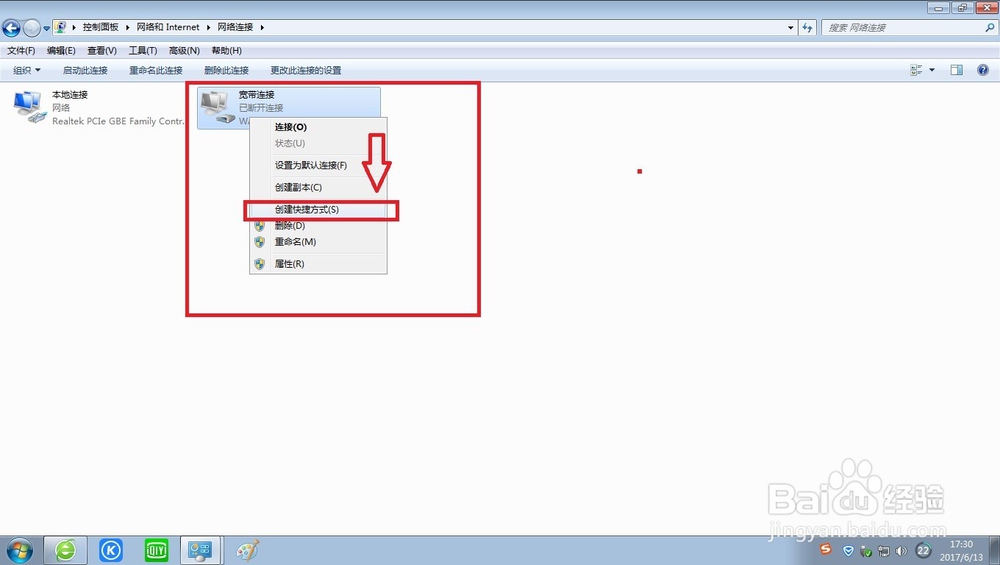This screenshot has height=565, width=1000.
Task: Expand the arrow after the 控制面板 breadcrumb
Action: (128, 27)
